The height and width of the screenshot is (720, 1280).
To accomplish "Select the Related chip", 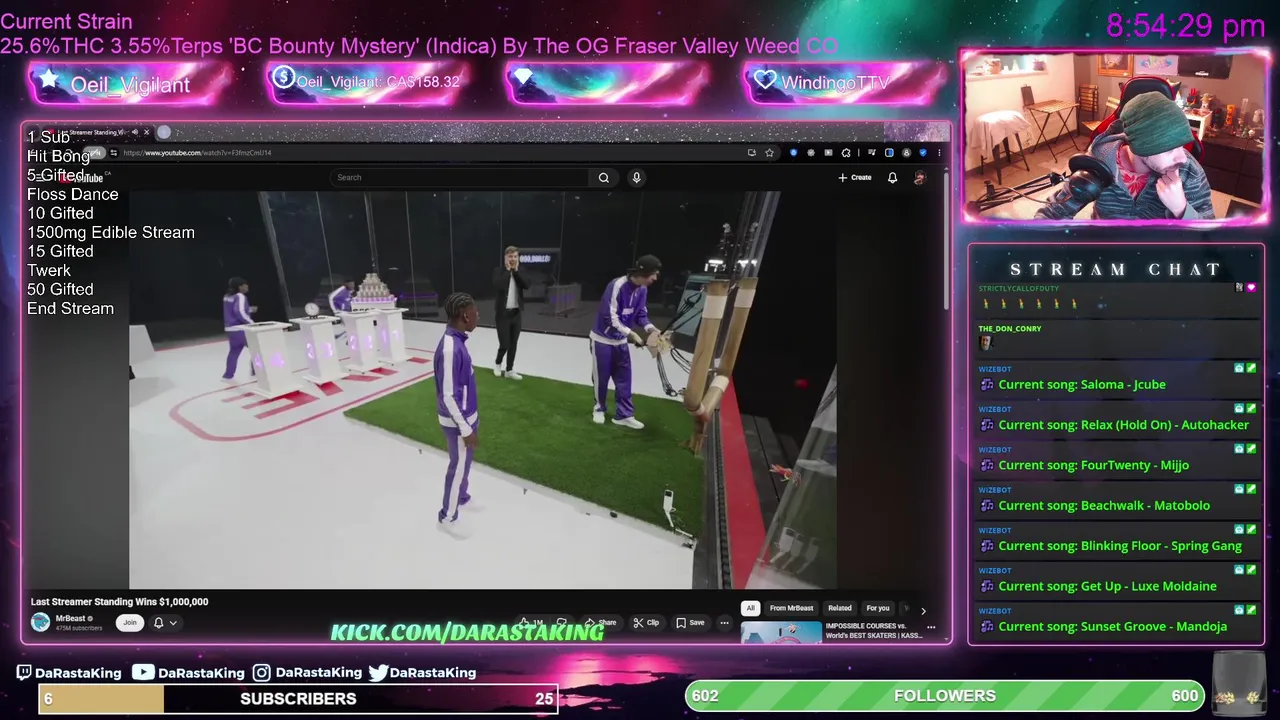I will point(840,608).
